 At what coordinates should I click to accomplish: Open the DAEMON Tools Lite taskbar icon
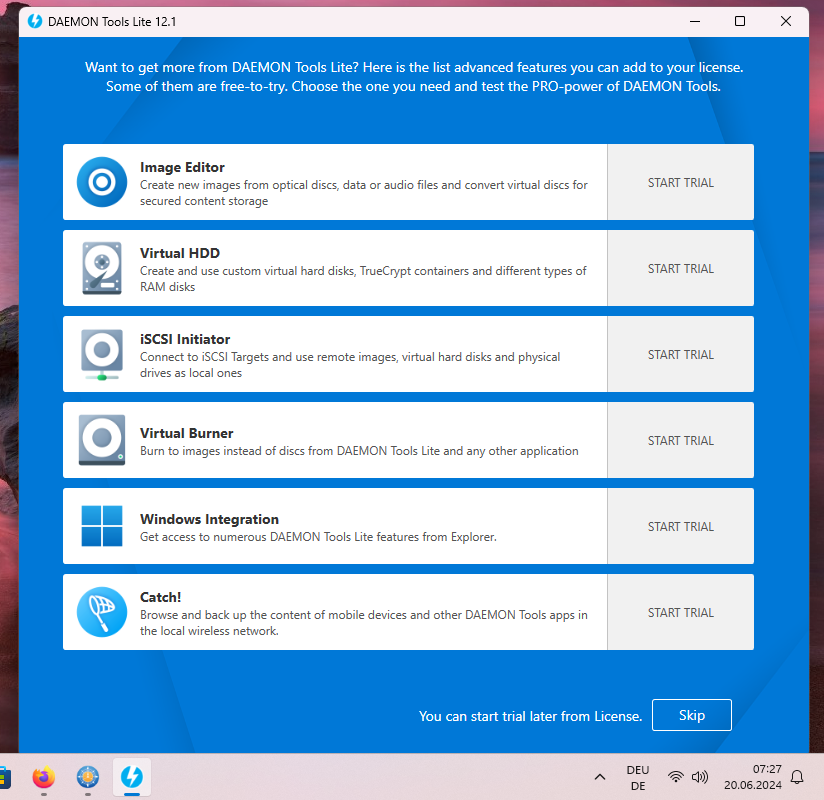132,777
